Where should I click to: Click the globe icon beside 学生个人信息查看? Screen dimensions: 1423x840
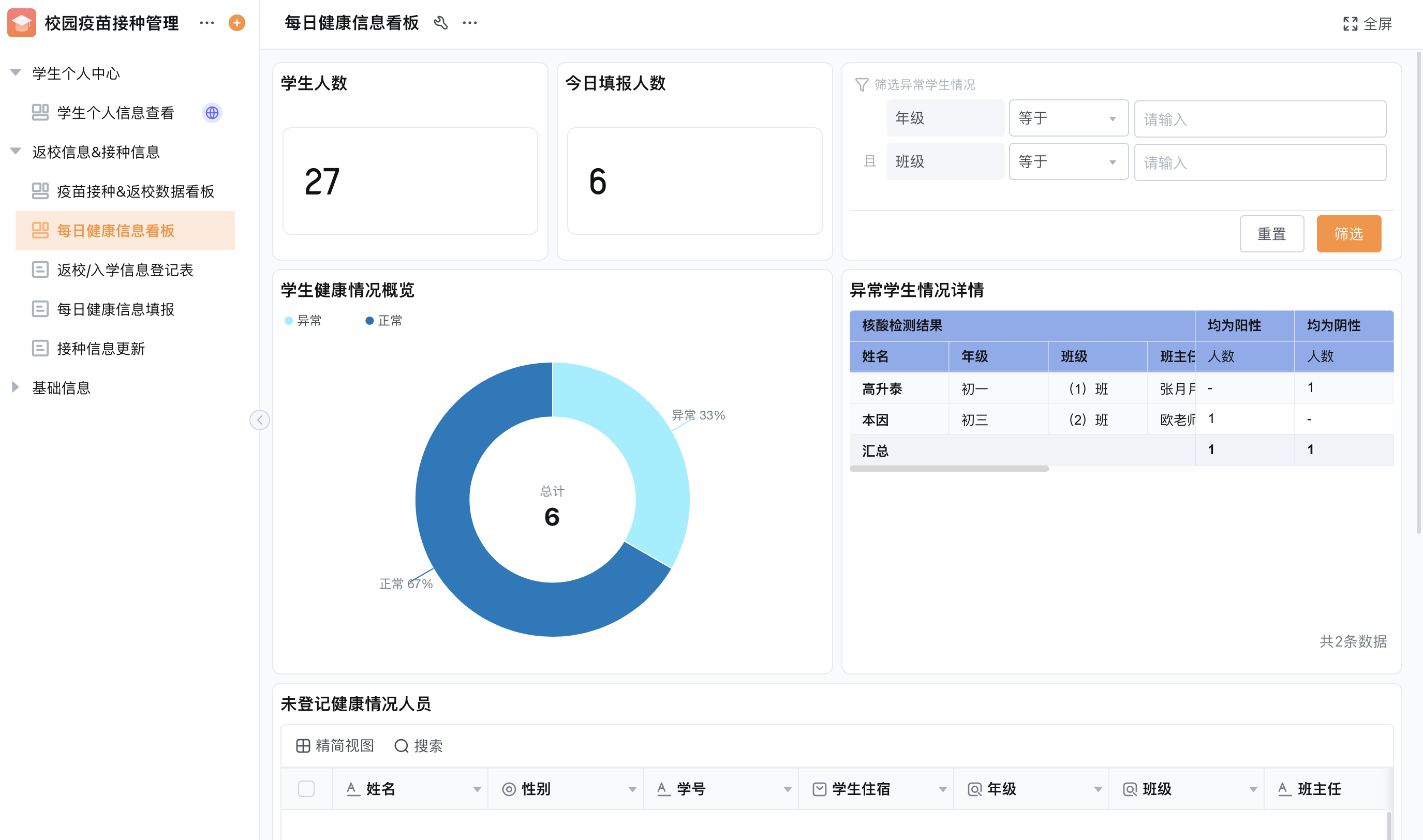pyautogui.click(x=212, y=113)
